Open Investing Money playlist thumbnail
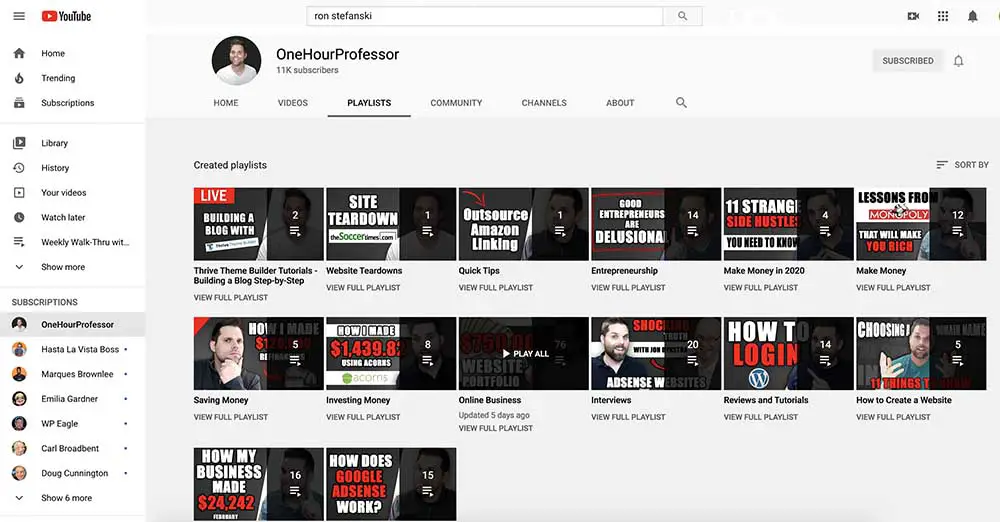 tap(391, 354)
